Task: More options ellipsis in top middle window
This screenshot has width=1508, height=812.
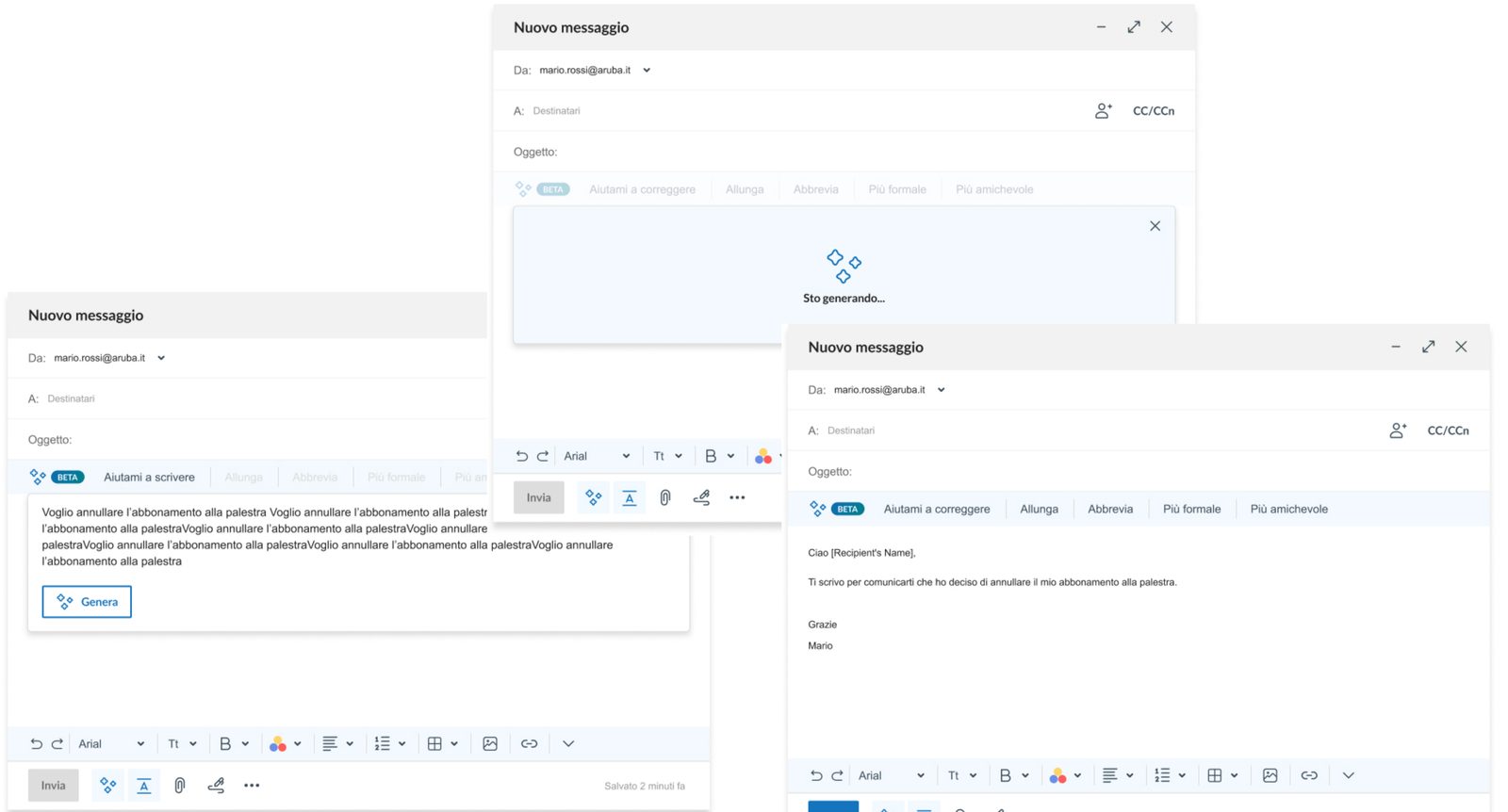Action: coord(737,497)
